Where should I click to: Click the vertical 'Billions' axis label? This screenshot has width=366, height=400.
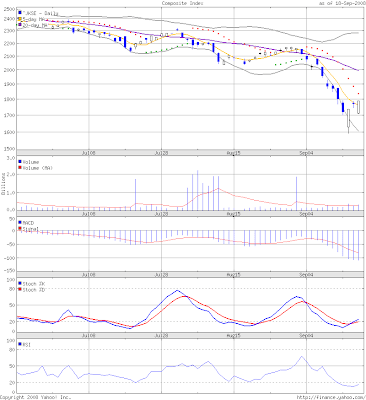(3, 184)
